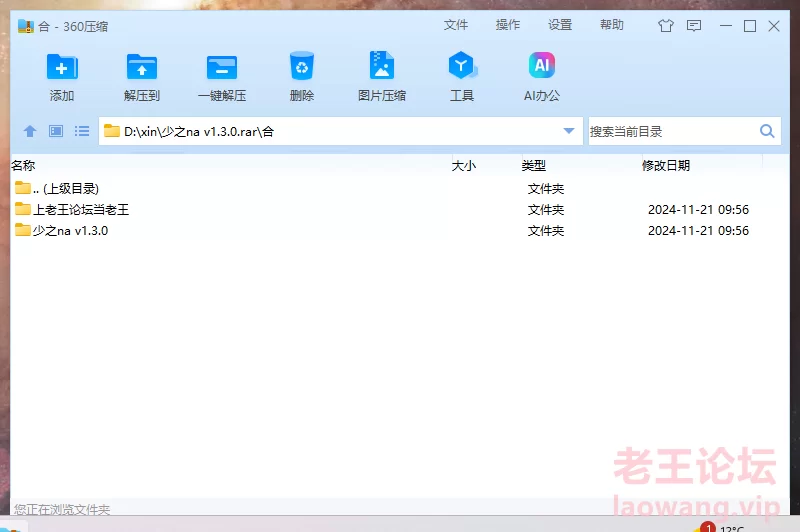The width and height of the screenshot is (800, 532).
Task: Minimize the 360压缩 window
Action: (726, 26)
